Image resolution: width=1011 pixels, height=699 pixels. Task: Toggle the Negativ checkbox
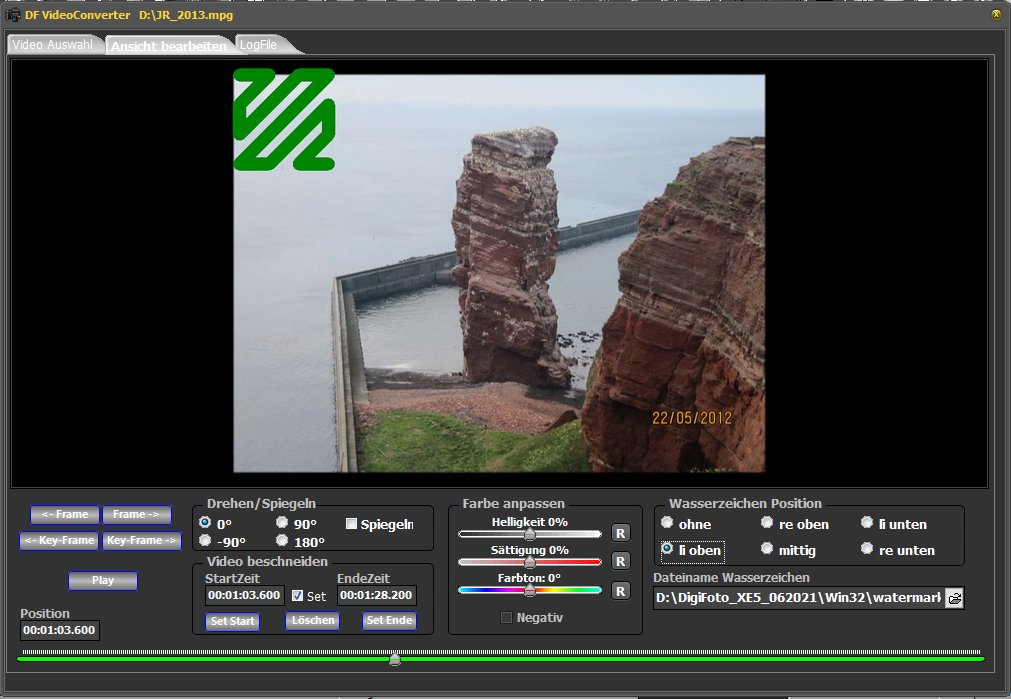506,618
